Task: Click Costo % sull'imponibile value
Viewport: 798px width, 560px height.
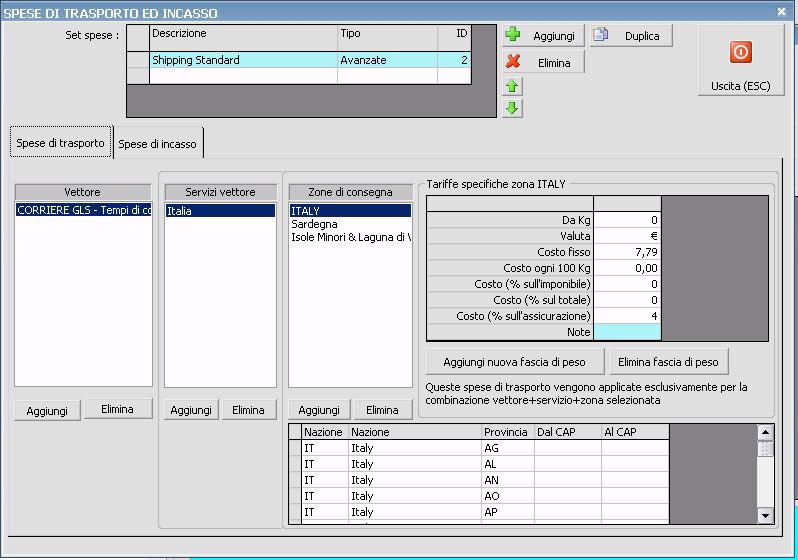Action: 627,284
